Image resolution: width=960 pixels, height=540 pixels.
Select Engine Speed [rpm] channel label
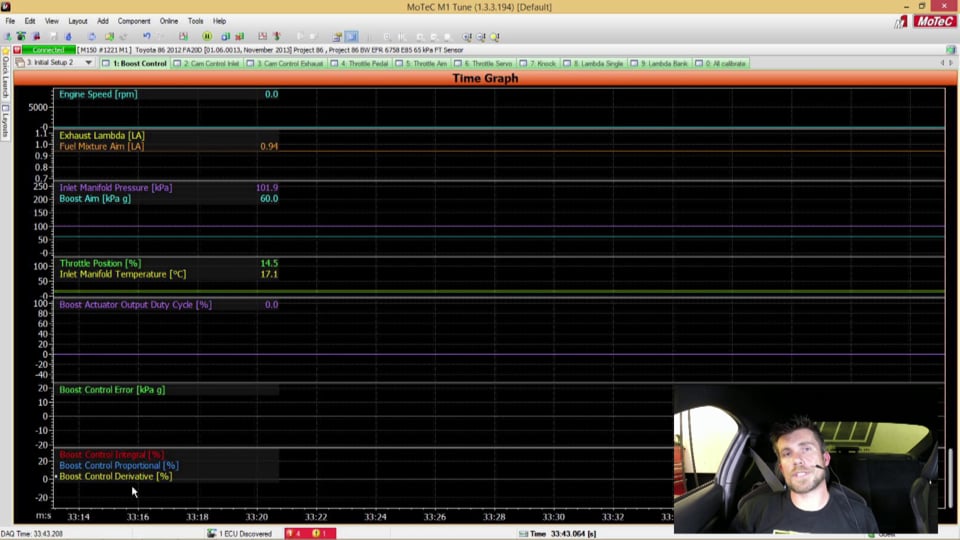(98, 94)
